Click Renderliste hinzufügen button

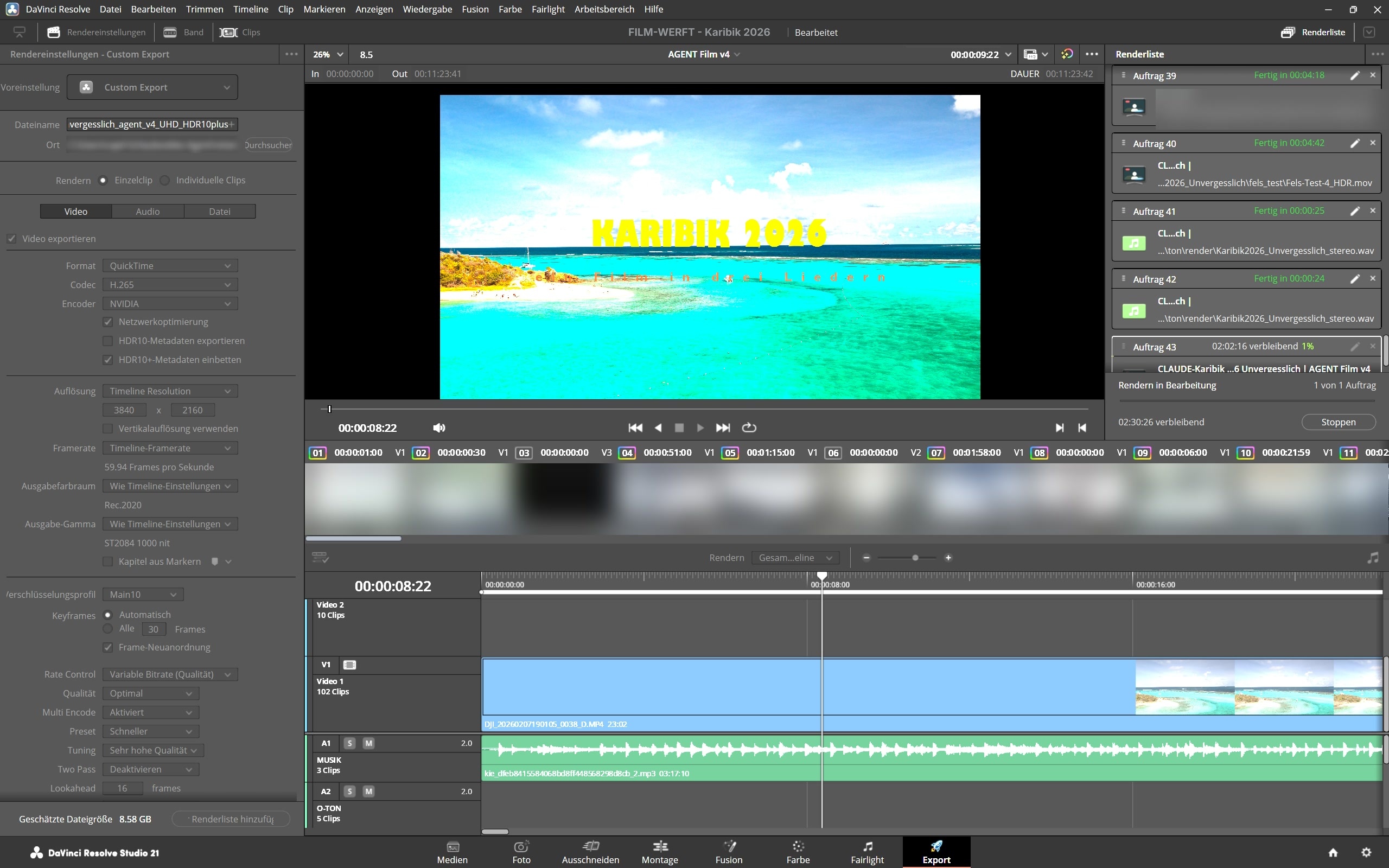coord(231,819)
